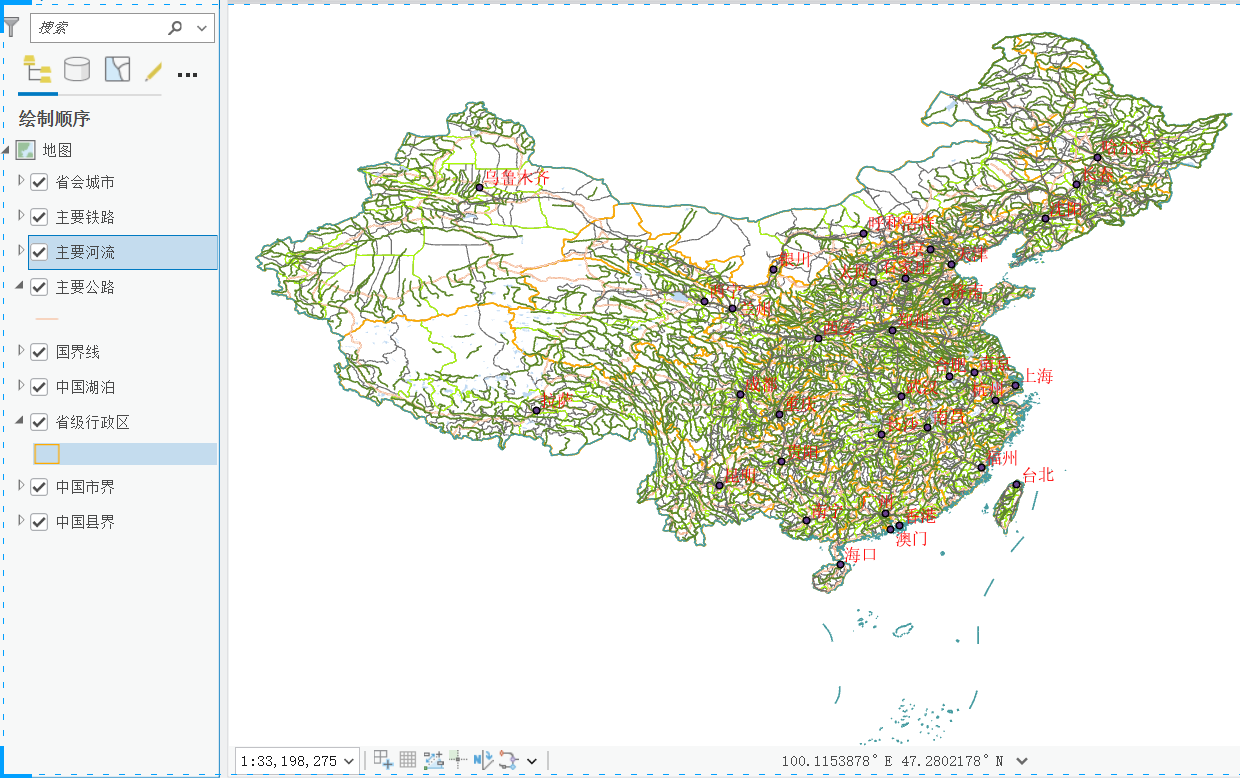The image size is (1240, 778).
Task: Collapse the 主要公路 layer legend
Action: pyautogui.click(x=21, y=286)
